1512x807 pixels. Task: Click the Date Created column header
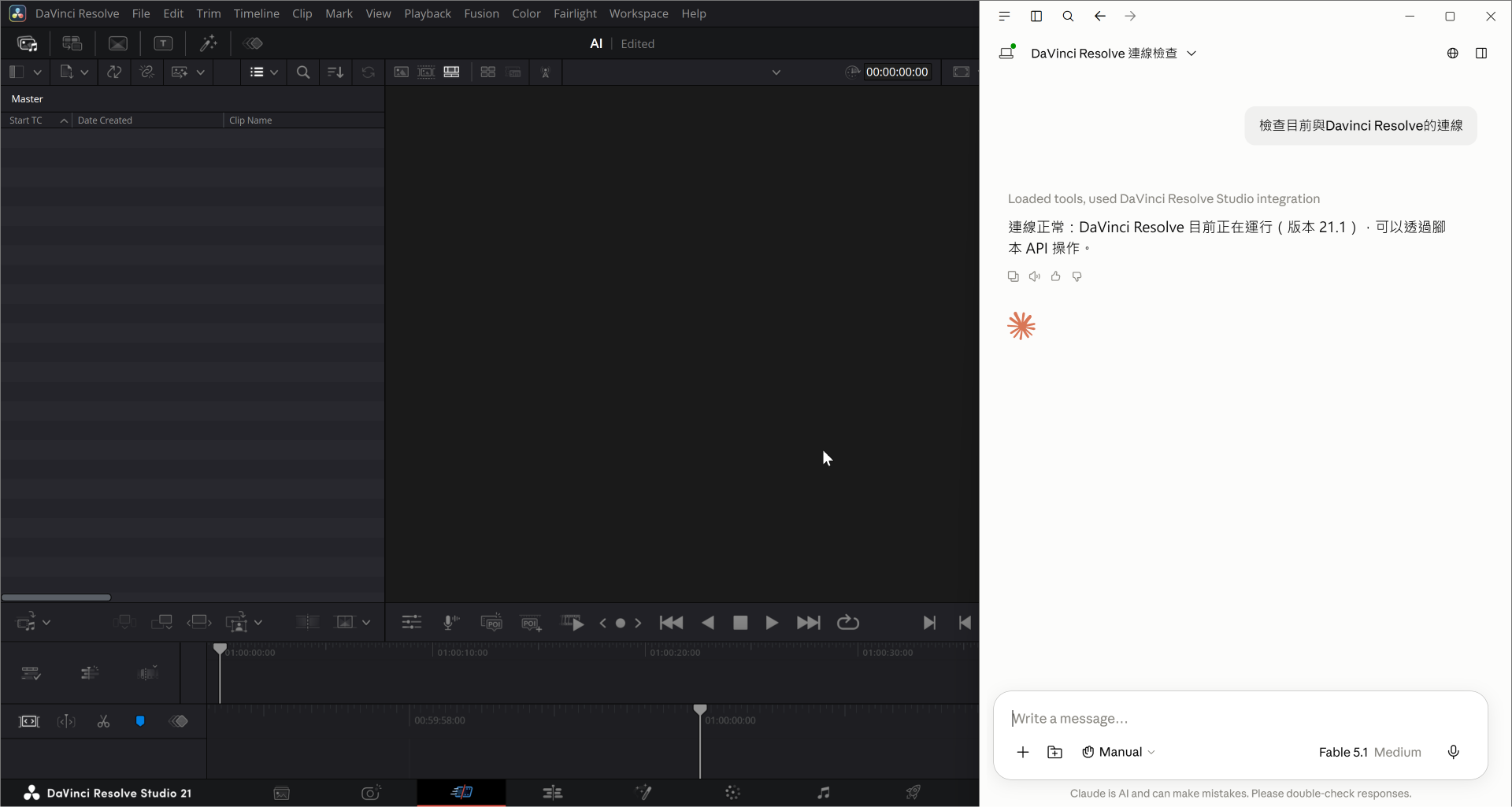(x=105, y=120)
